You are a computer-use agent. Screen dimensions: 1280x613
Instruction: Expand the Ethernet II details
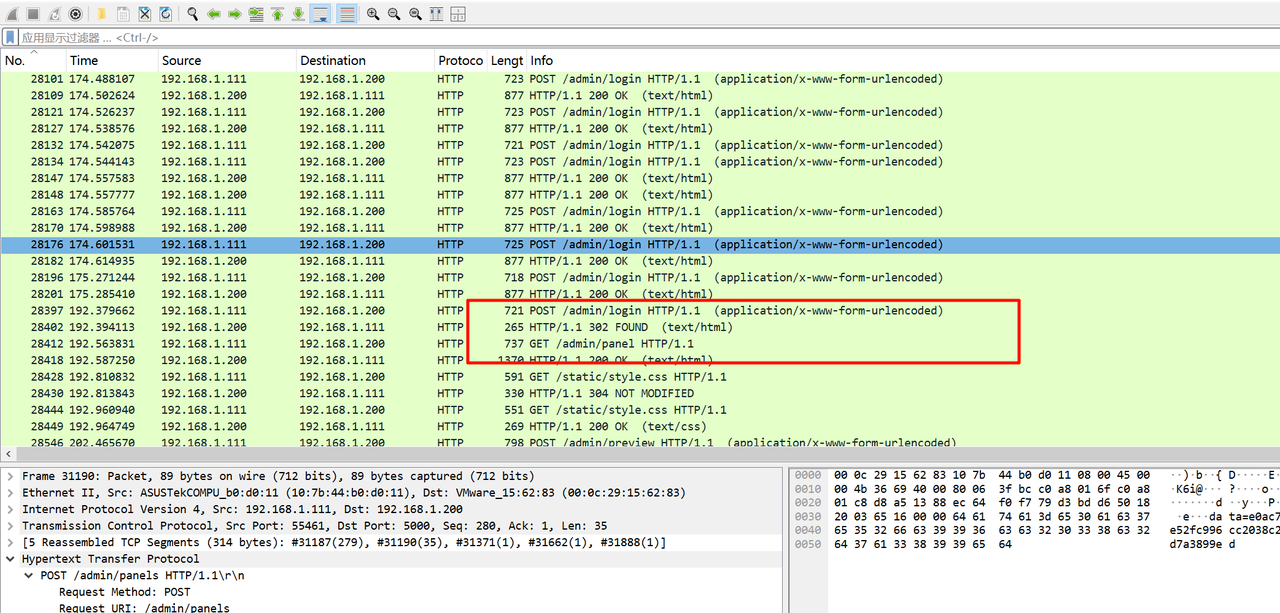pos(11,493)
